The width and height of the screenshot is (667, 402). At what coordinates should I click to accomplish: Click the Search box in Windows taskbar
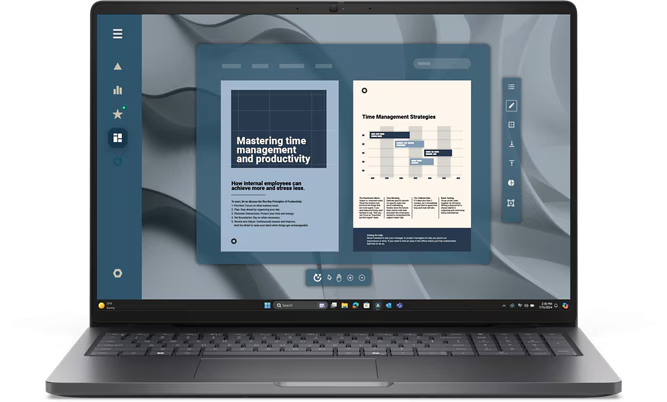(x=292, y=304)
